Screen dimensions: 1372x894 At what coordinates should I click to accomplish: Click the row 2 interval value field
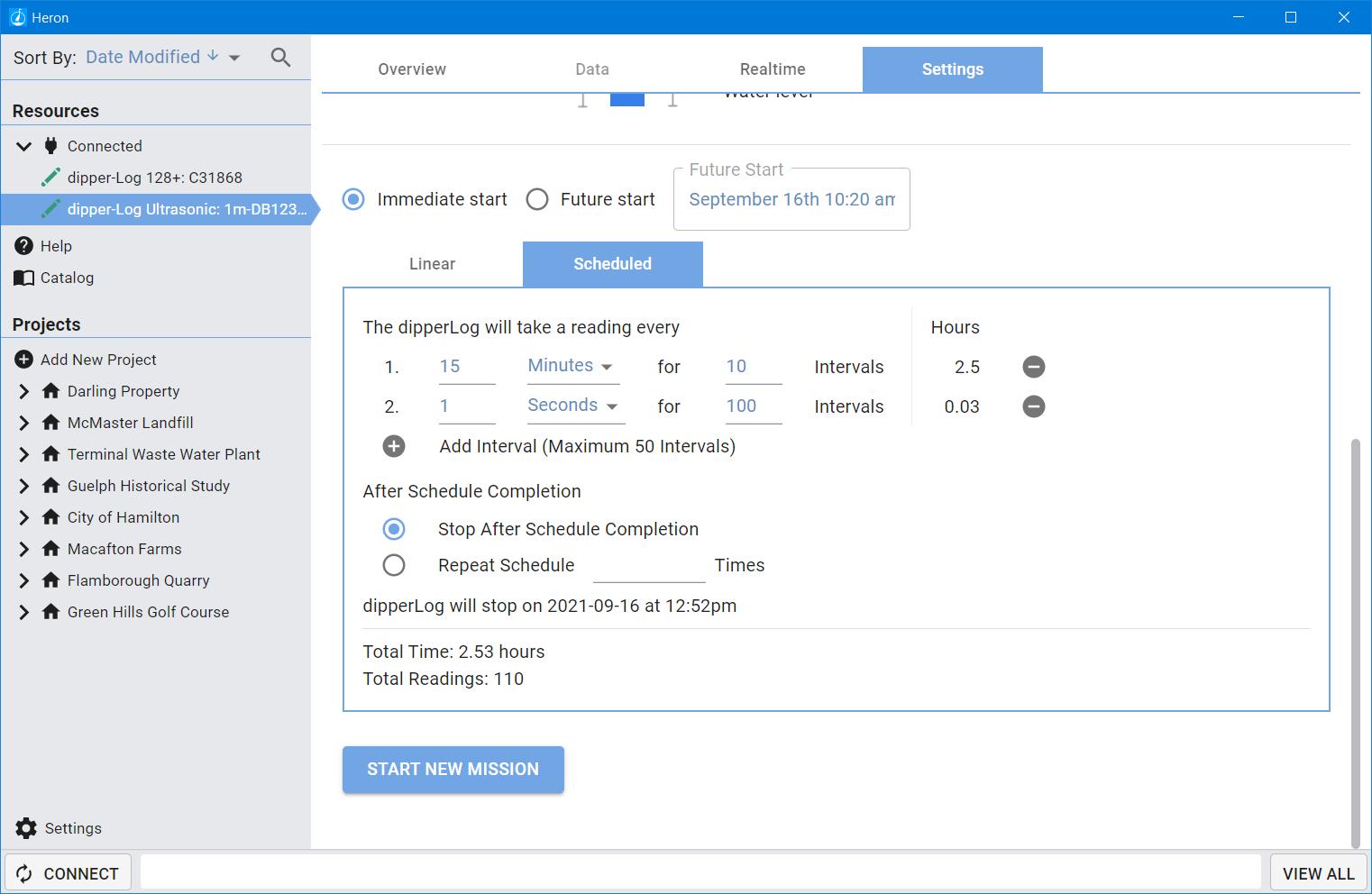tap(467, 406)
